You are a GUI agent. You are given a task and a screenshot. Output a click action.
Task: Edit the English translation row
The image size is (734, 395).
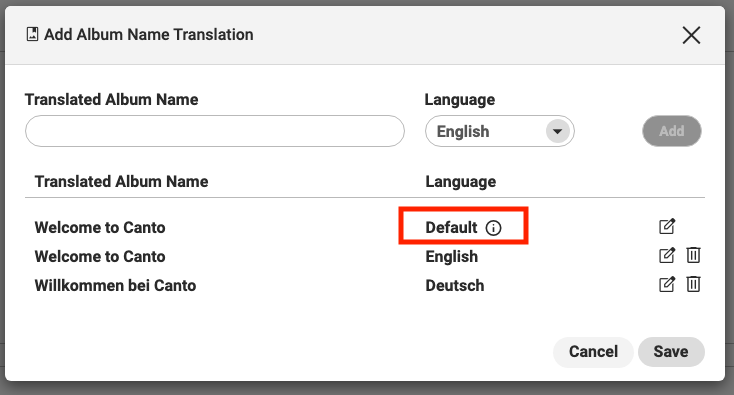[x=667, y=256]
